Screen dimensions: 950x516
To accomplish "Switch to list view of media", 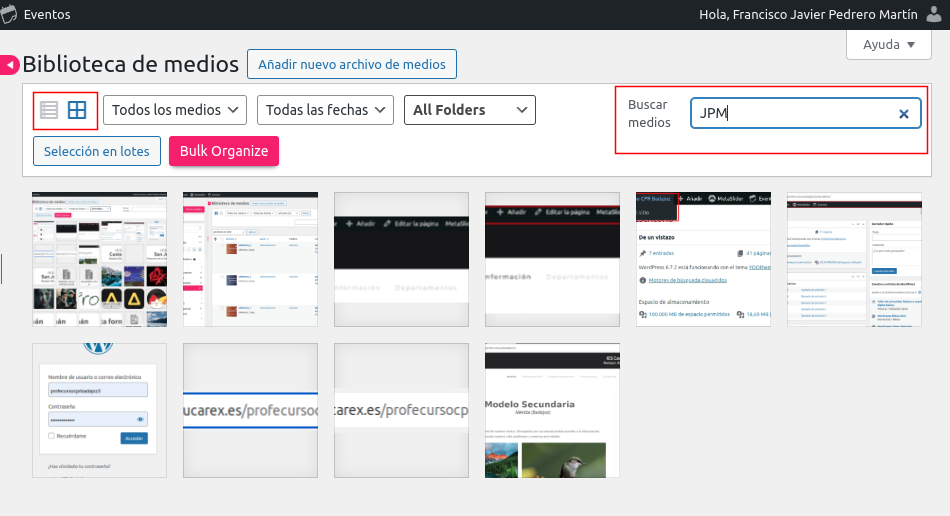I will [49, 111].
